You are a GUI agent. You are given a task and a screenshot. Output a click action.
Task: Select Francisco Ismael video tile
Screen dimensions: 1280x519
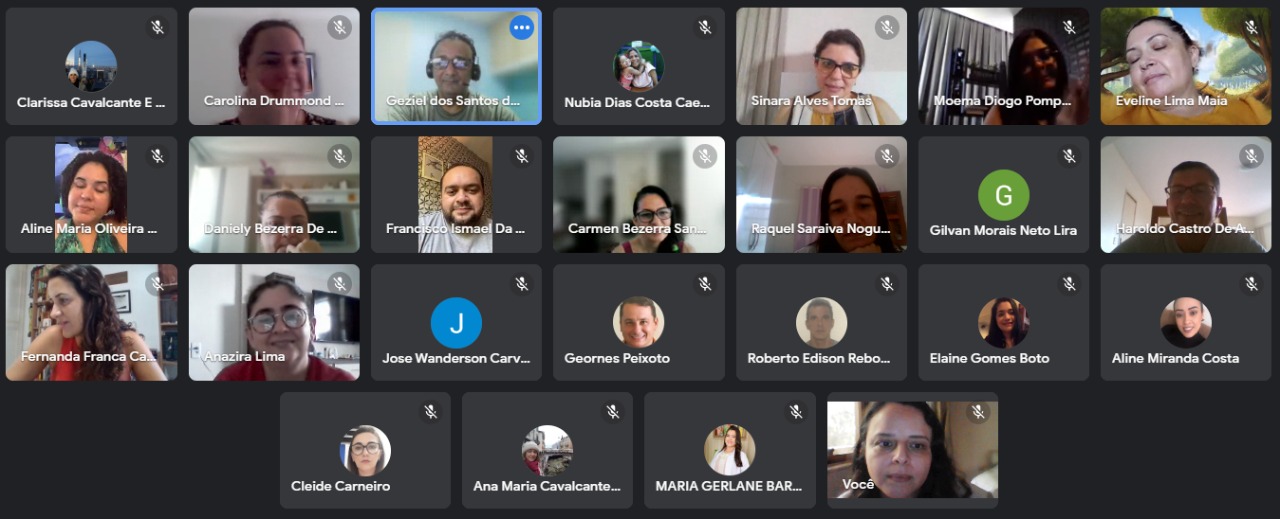tap(456, 194)
